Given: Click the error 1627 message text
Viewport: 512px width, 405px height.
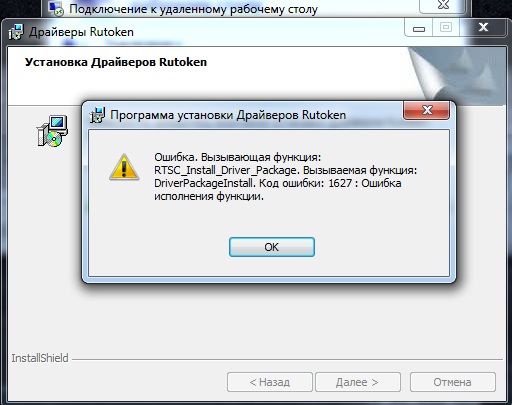Looking at the screenshot, I should [x=285, y=177].
